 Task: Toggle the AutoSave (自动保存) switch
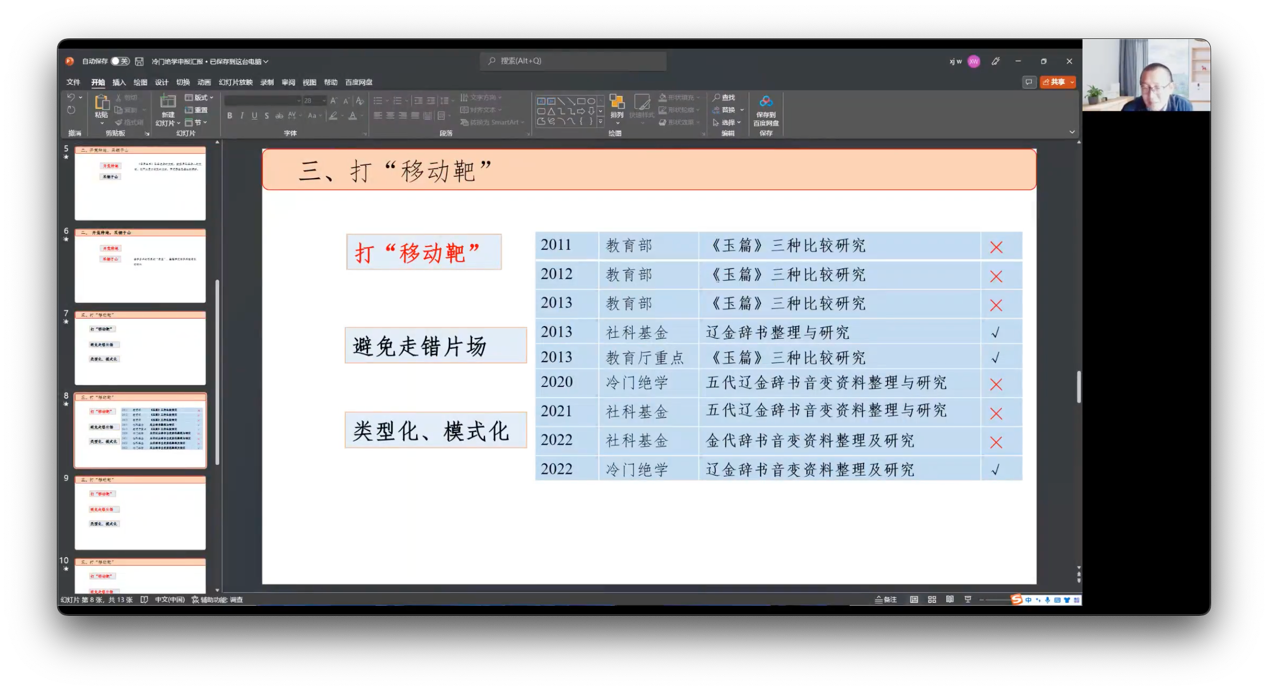[x=120, y=61]
